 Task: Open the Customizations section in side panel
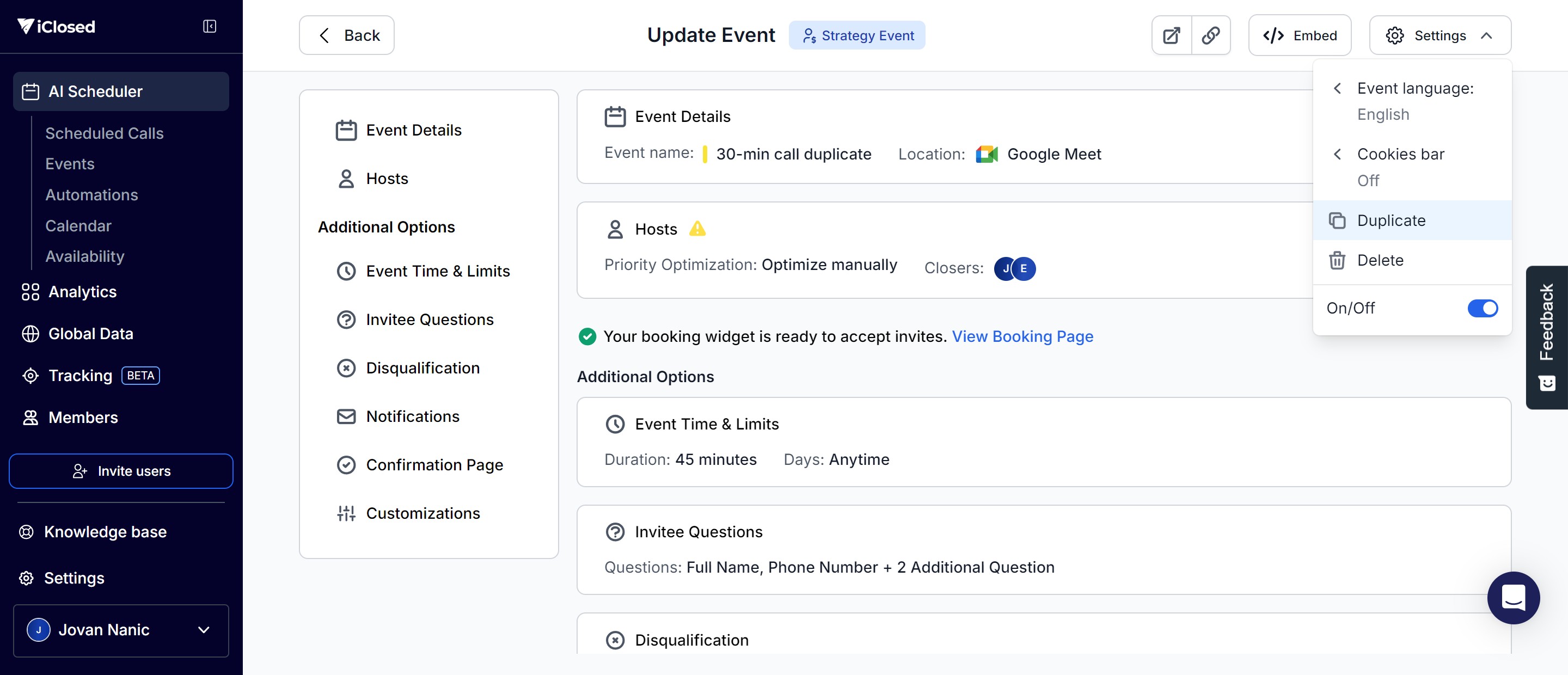pos(422,513)
